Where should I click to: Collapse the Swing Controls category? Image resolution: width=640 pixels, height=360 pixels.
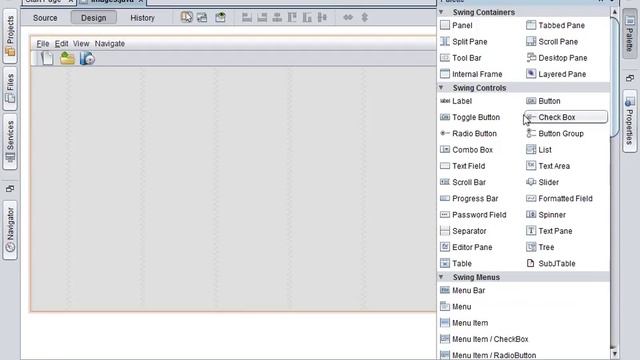(x=441, y=87)
